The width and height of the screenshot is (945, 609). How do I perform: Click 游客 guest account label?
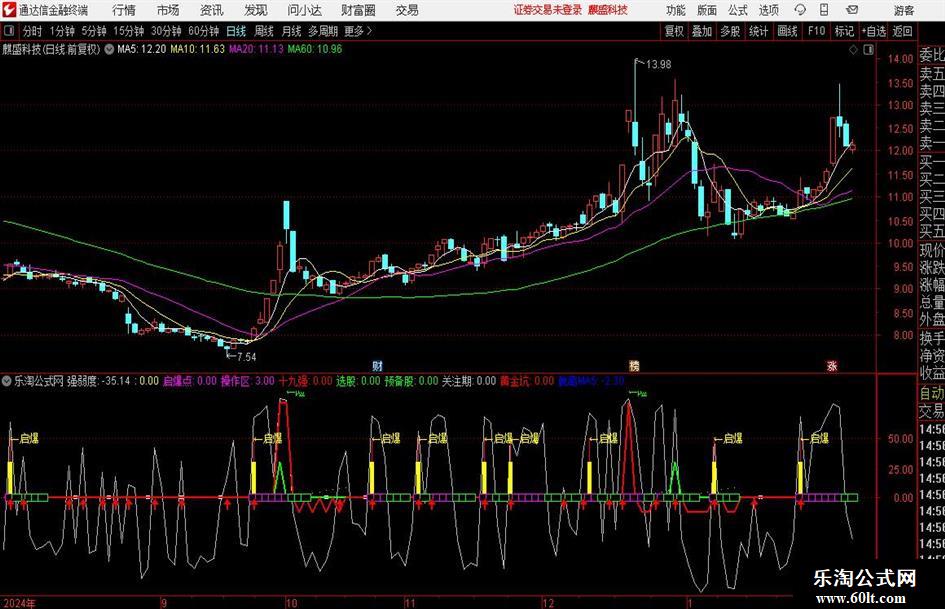coord(903,10)
